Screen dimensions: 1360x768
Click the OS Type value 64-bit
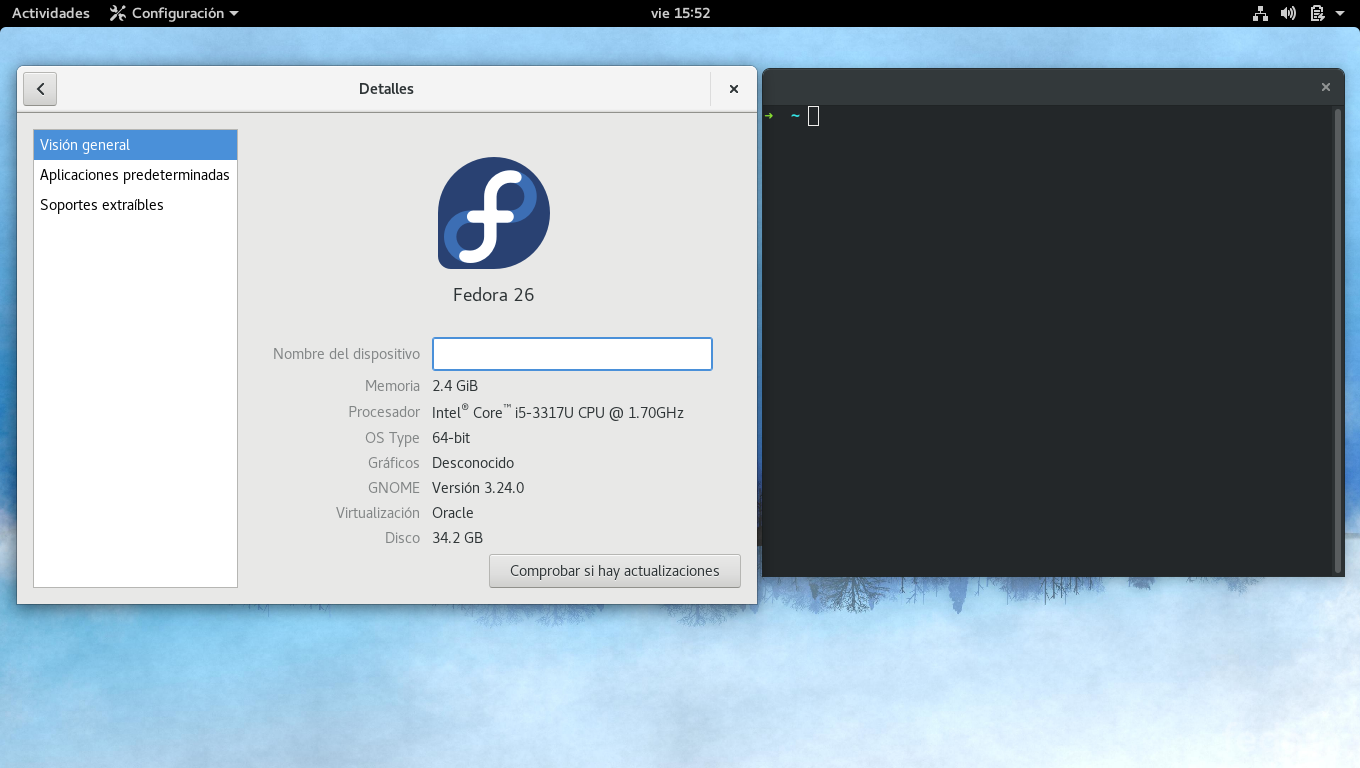coord(451,438)
